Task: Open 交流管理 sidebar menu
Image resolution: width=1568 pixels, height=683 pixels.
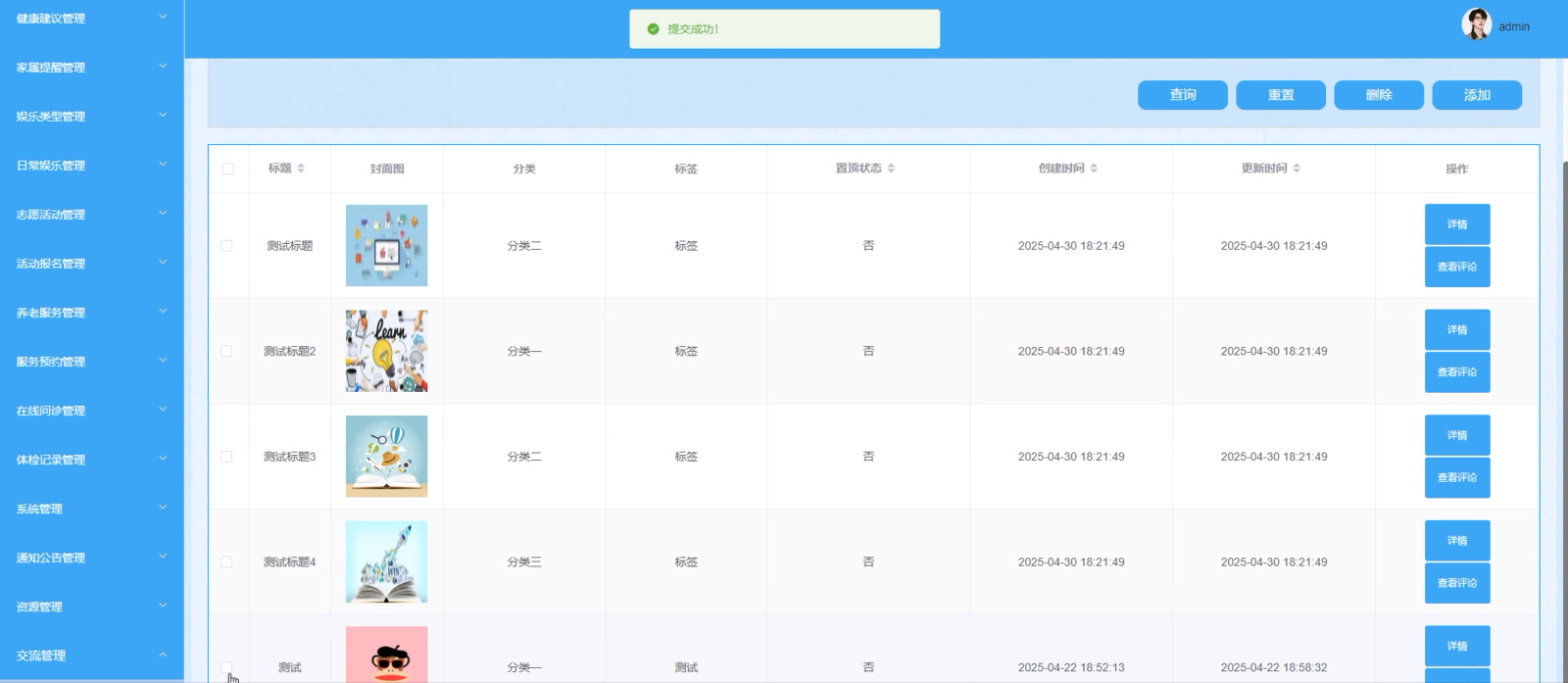Action: click(x=91, y=656)
